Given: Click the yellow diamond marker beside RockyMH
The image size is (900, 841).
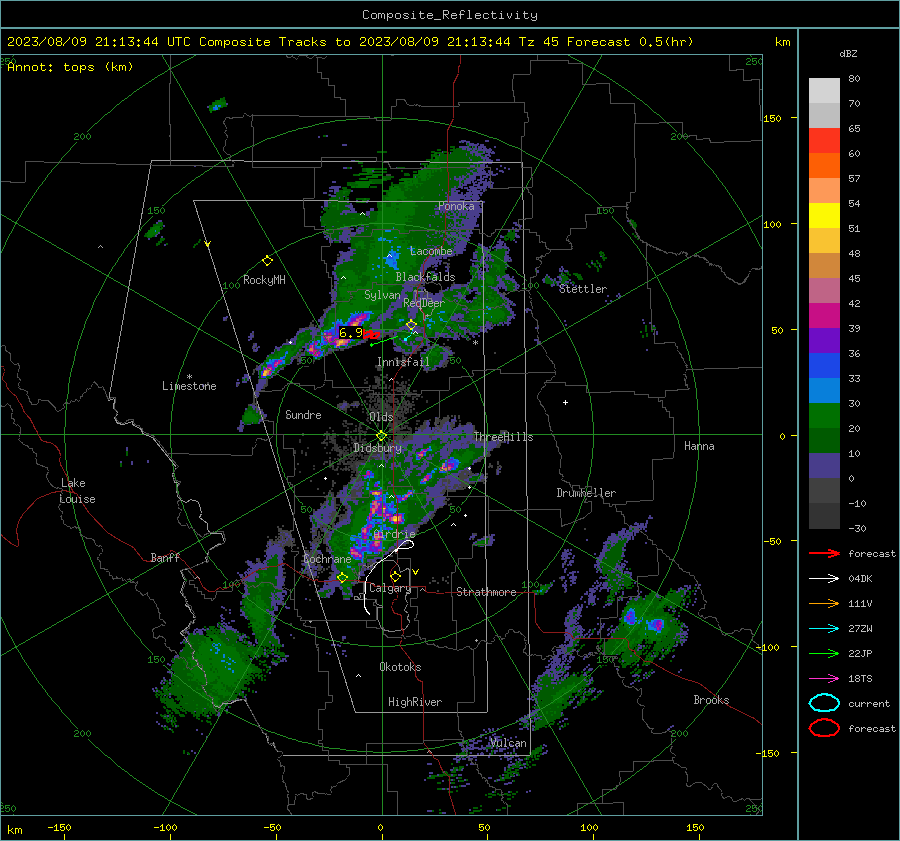Looking at the screenshot, I should pos(267,261).
